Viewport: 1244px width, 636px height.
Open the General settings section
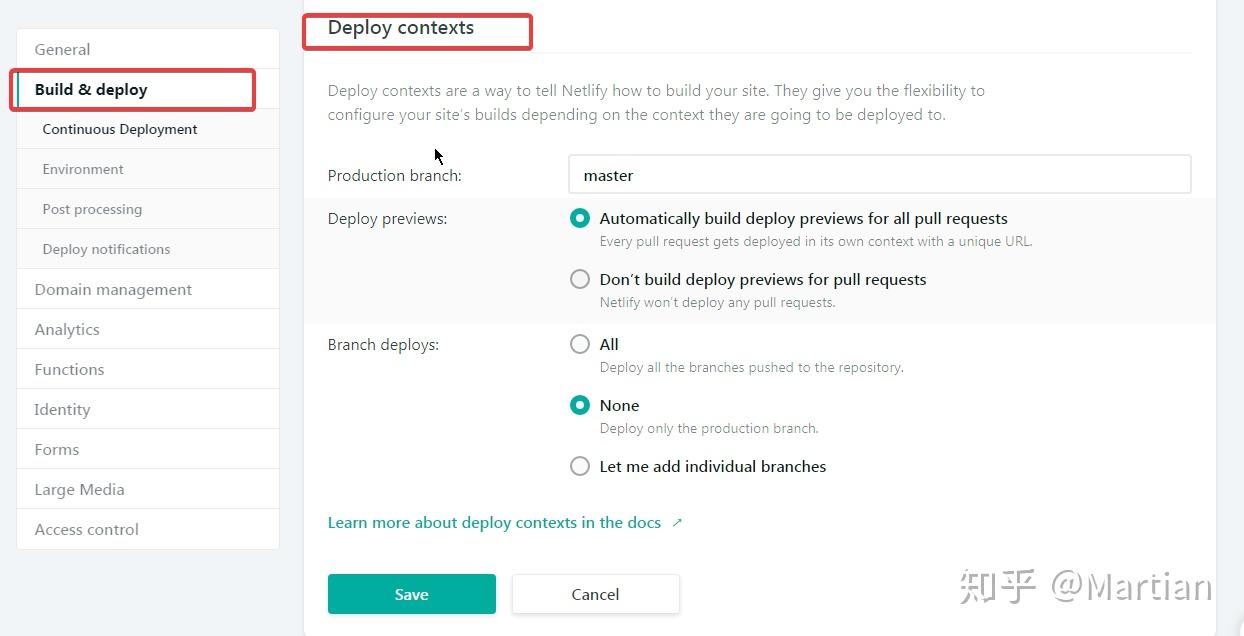(62, 49)
